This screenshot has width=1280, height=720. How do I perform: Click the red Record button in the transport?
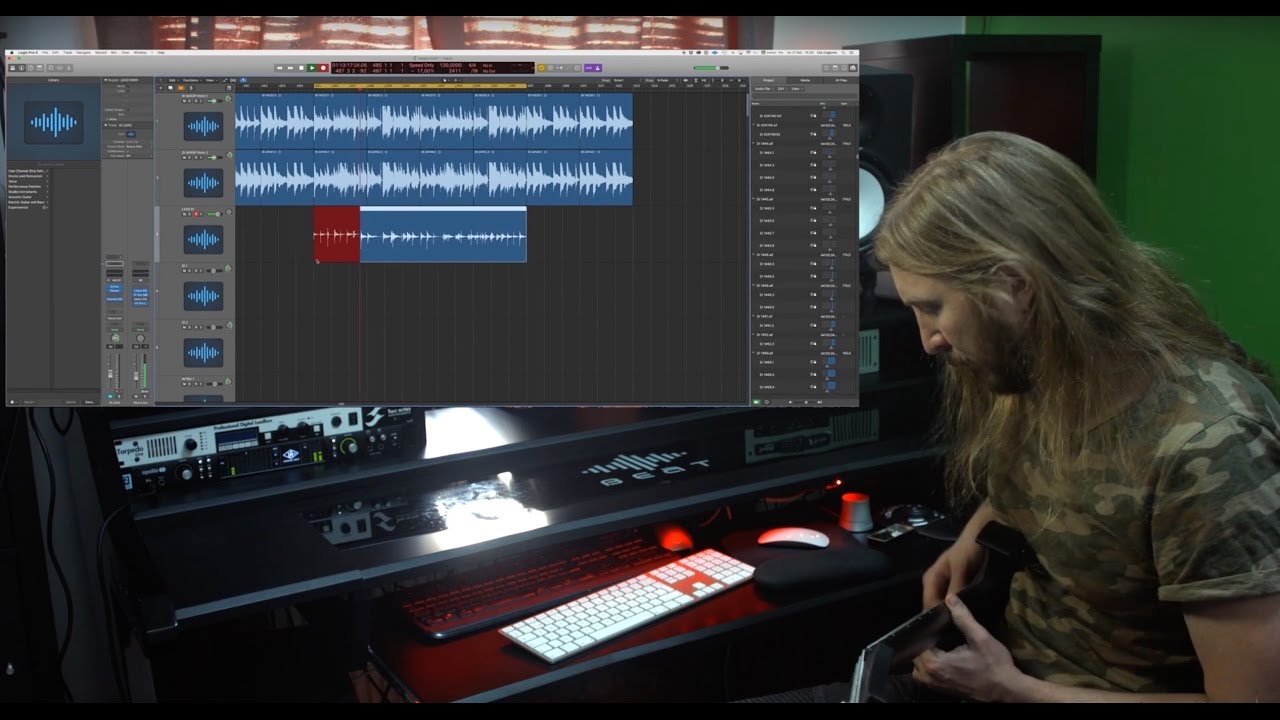pos(323,68)
